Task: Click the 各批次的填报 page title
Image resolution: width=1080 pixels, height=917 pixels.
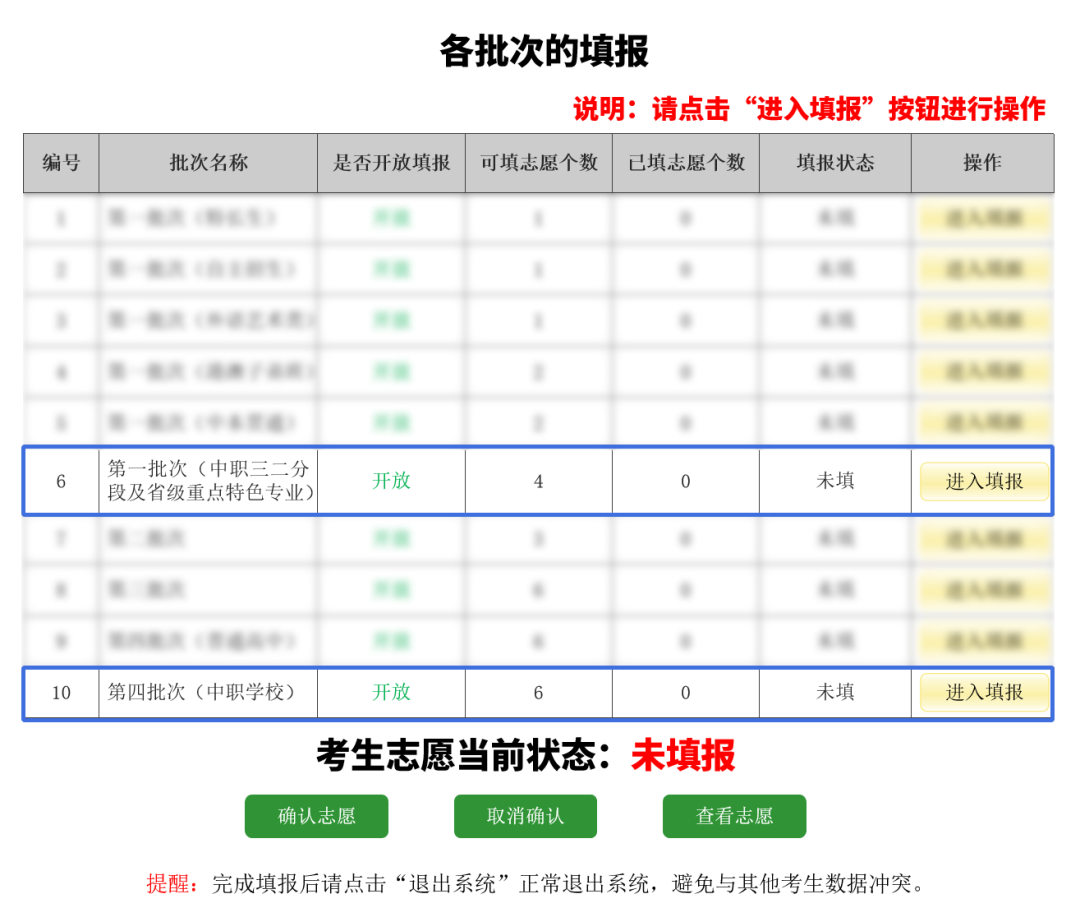Action: [544, 51]
